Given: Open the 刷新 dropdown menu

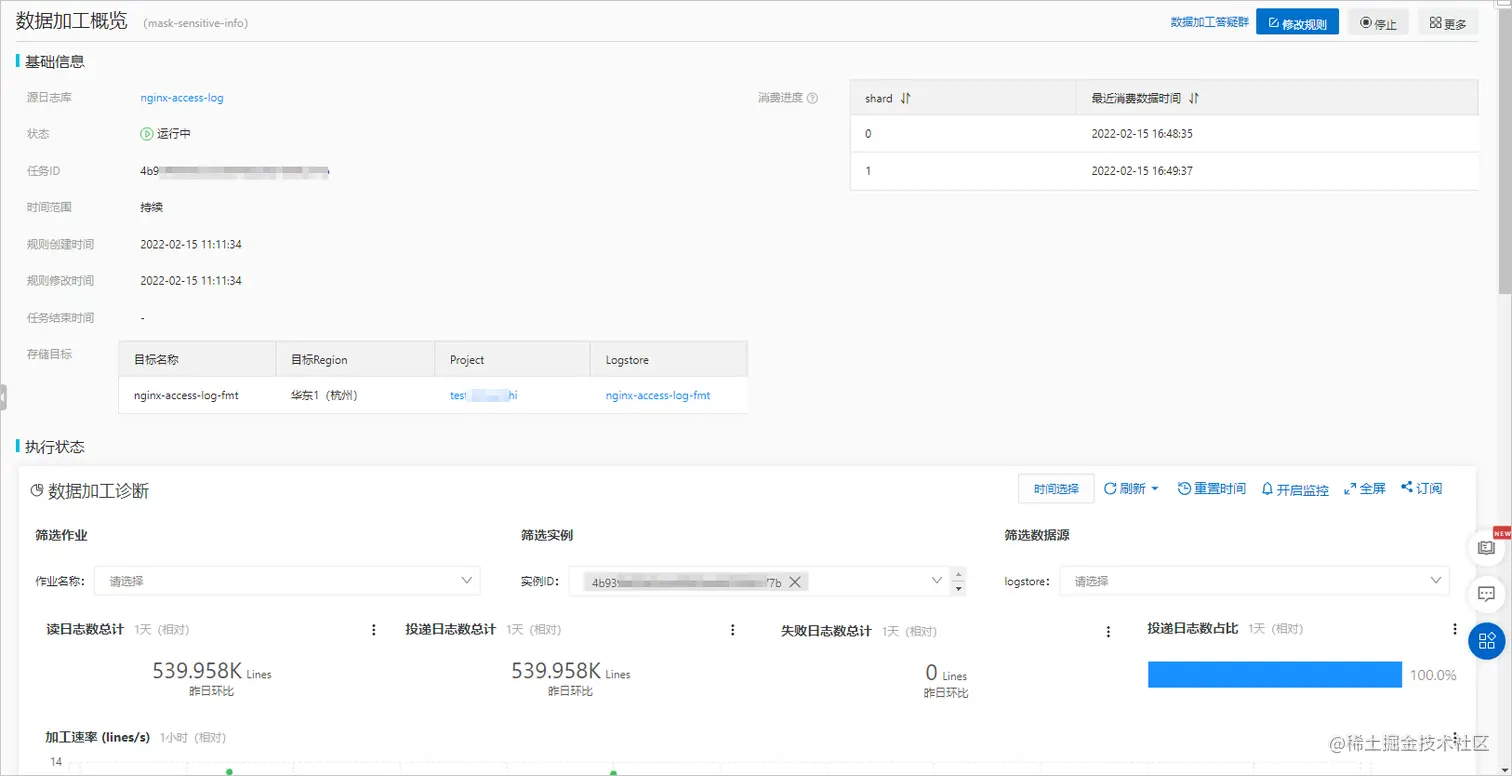Looking at the screenshot, I should 1131,489.
